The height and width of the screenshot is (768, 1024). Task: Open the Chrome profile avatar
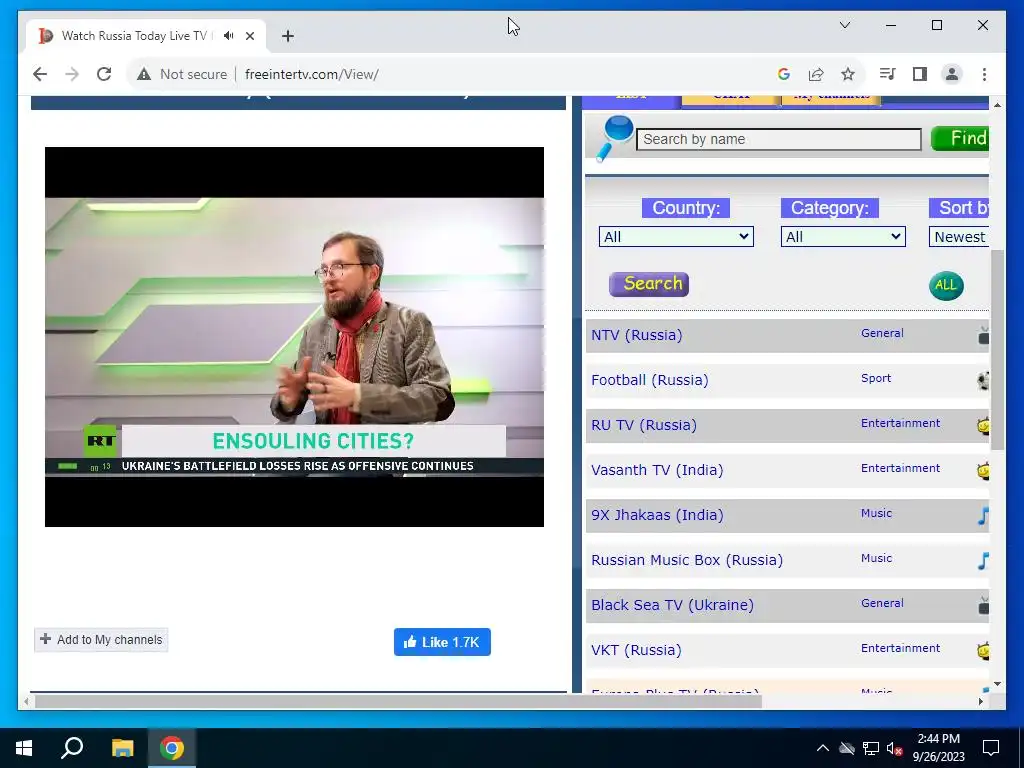click(952, 74)
